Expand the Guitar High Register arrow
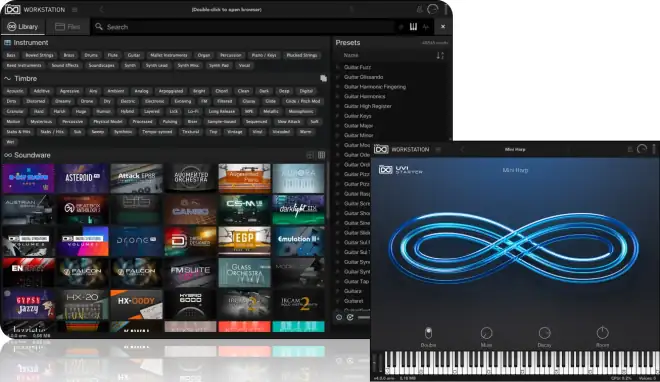 pos(338,106)
